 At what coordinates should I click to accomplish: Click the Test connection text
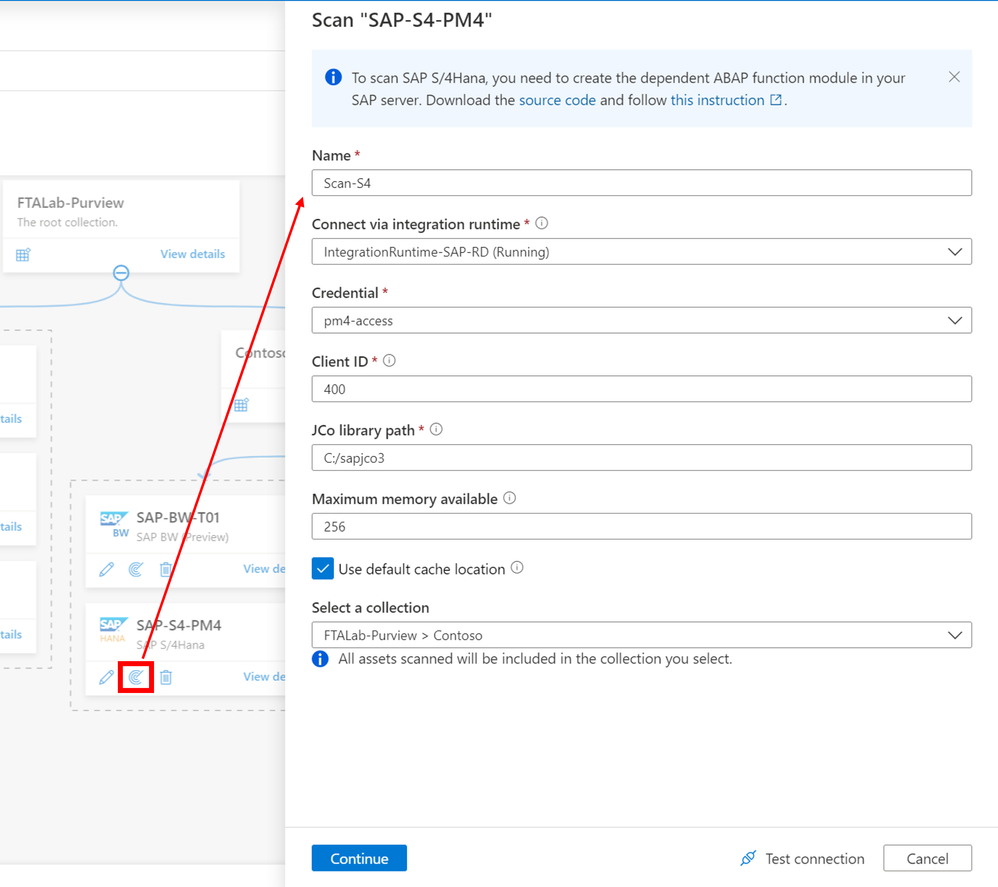[x=815, y=858]
